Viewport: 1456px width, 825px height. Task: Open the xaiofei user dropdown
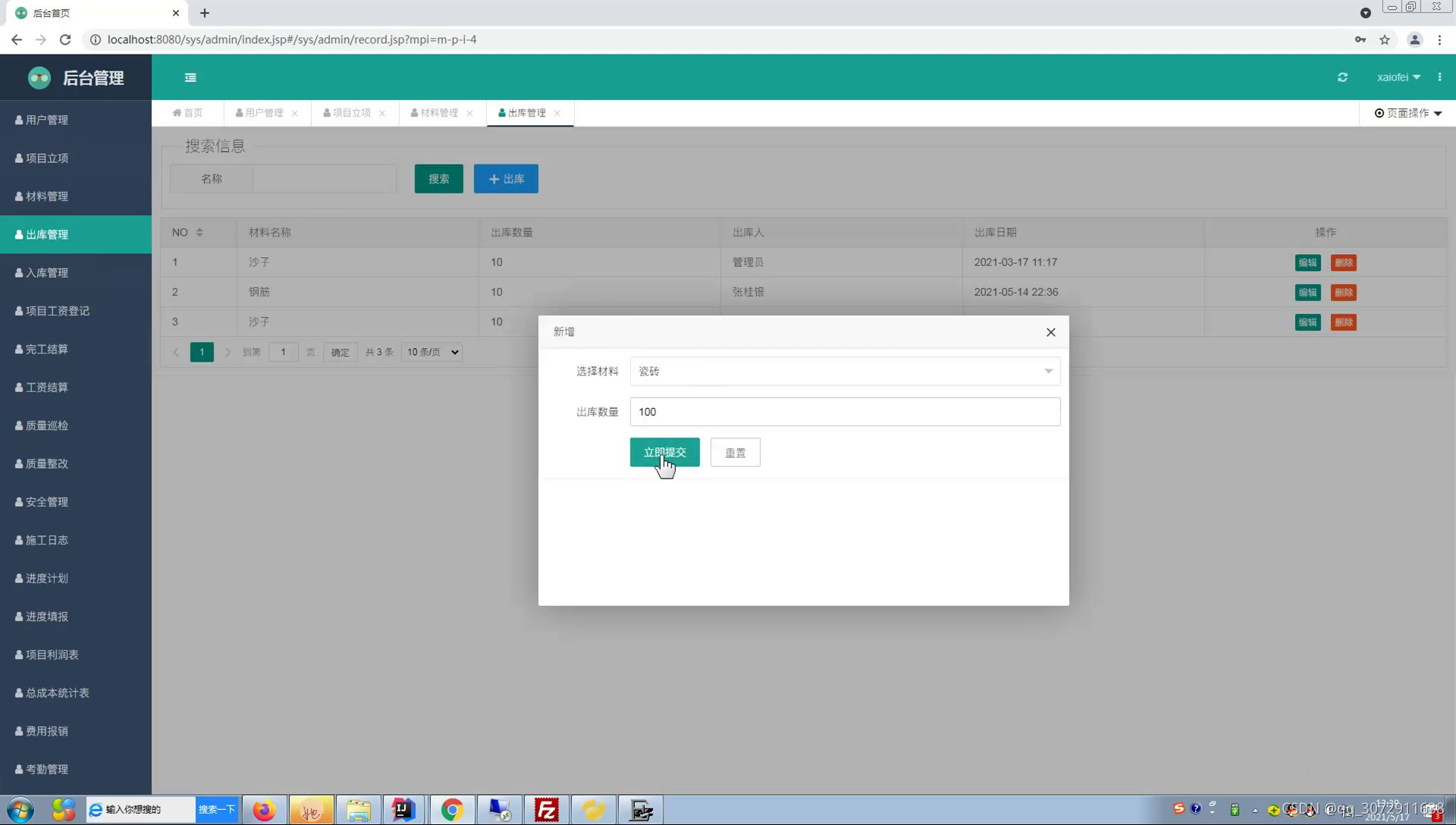click(1398, 77)
